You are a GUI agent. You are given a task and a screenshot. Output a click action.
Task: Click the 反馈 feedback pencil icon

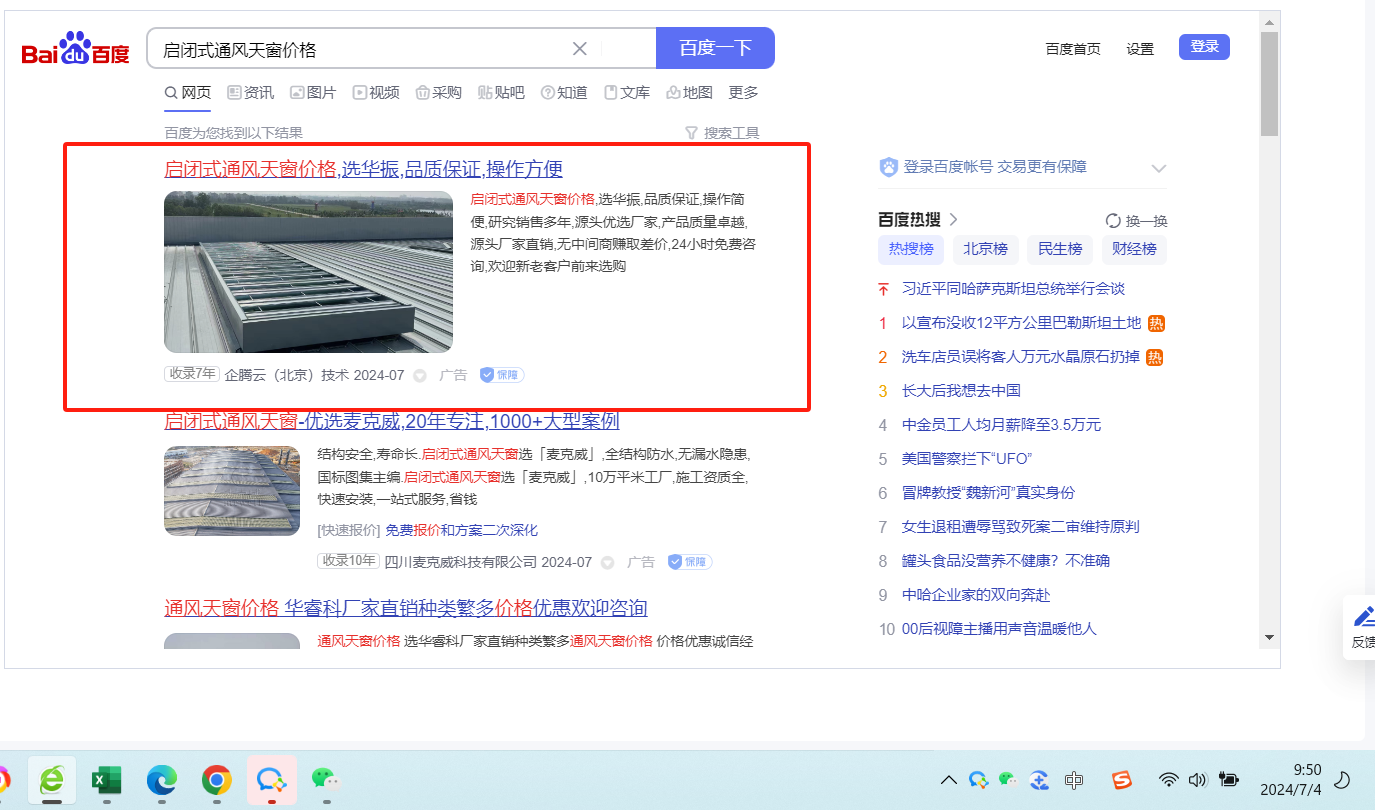[1364, 617]
